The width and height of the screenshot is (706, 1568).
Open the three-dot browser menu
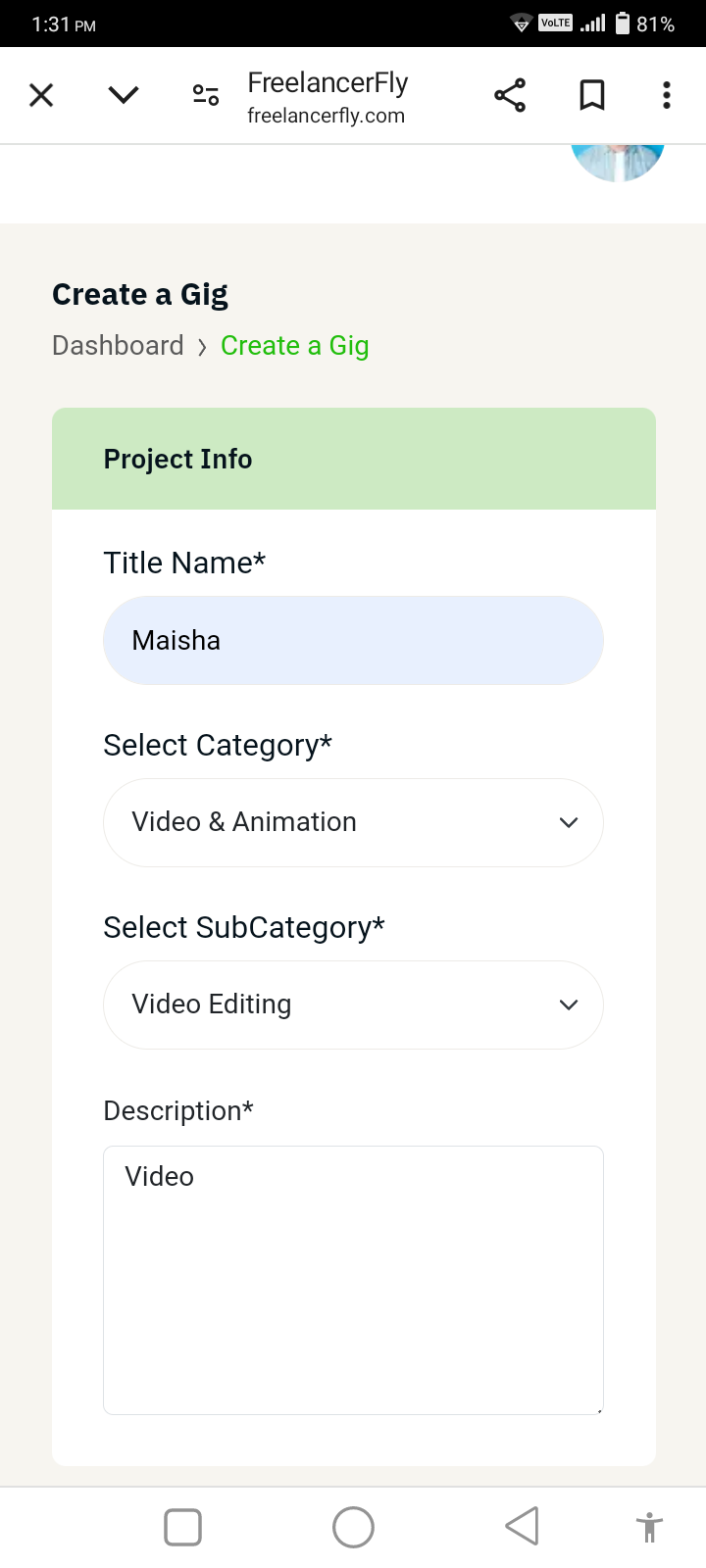point(667,95)
